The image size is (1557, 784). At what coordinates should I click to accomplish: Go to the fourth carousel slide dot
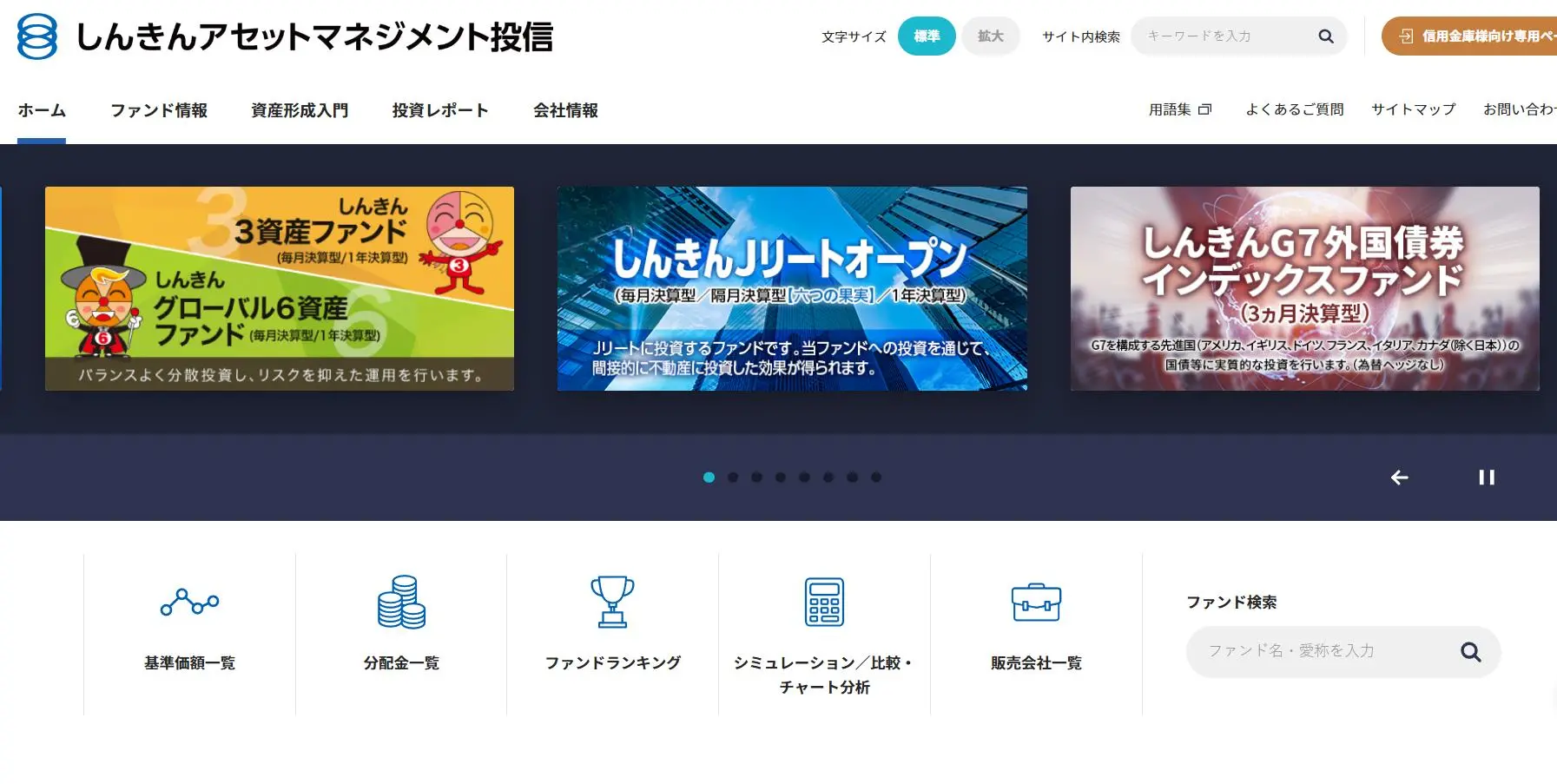coord(781,478)
